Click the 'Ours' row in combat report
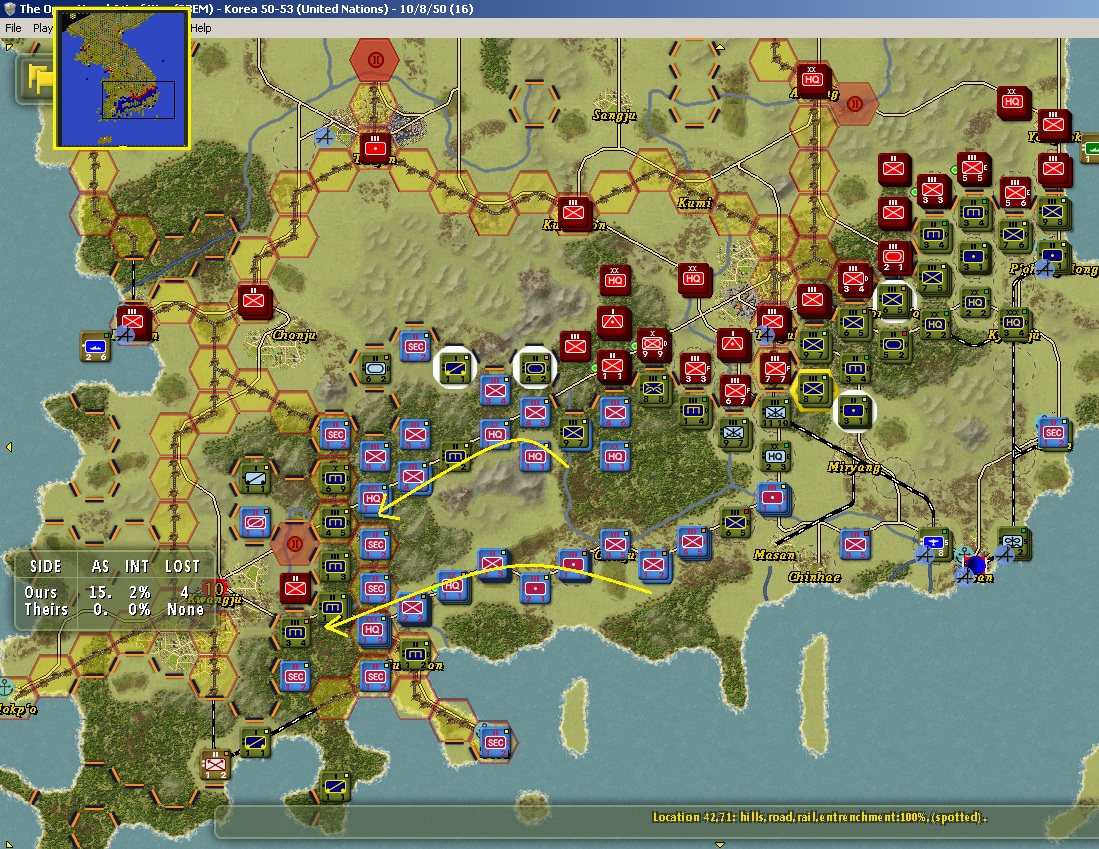 (114, 592)
